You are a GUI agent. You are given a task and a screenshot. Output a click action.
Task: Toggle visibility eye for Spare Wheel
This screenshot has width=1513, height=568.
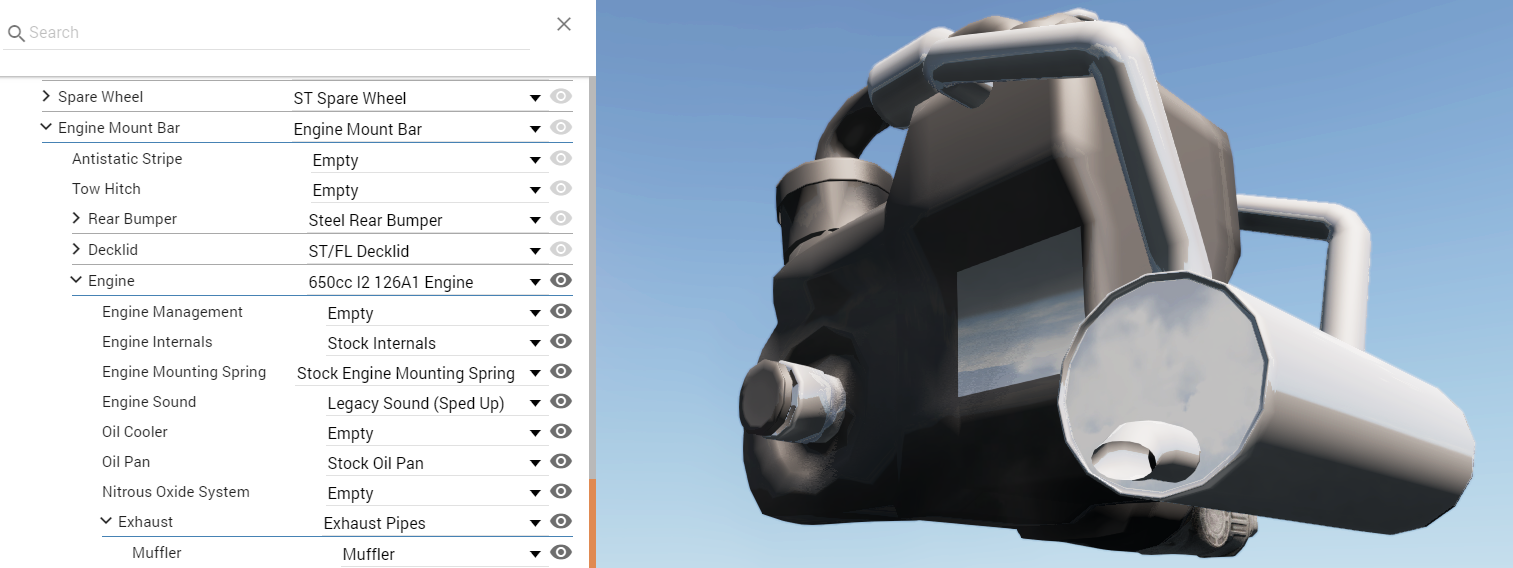tap(561, 97)
